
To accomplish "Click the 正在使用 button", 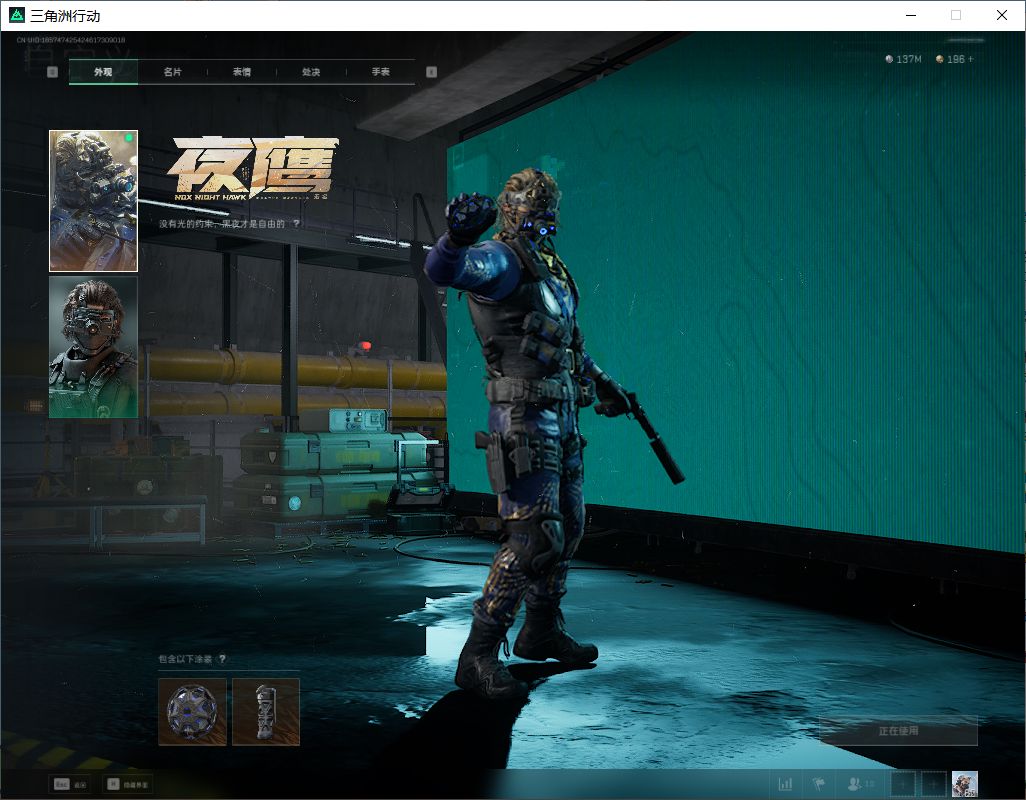I will (x=898, y=731).
